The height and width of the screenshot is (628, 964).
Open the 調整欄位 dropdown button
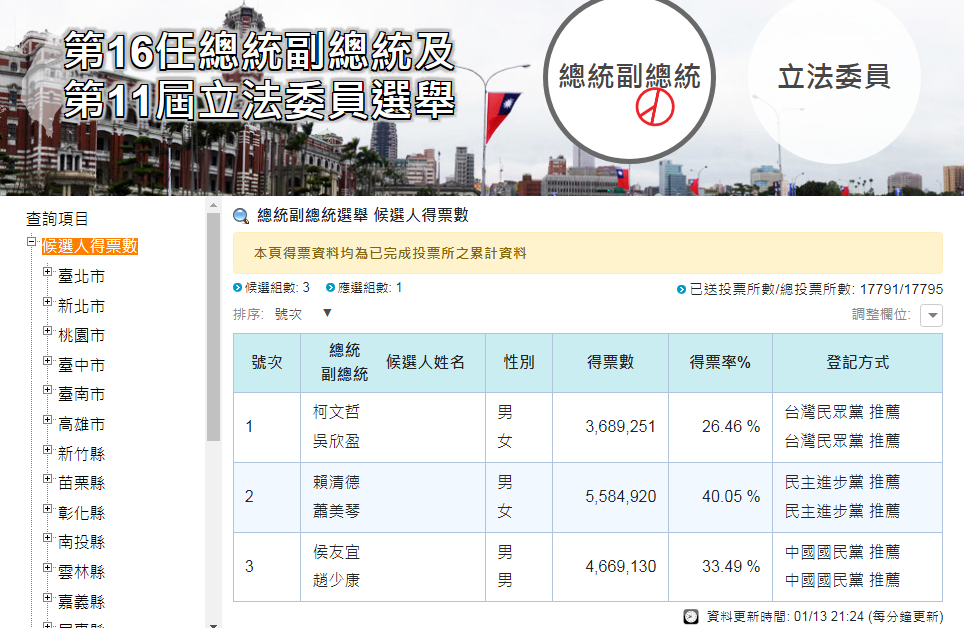(x=931, y=316)
